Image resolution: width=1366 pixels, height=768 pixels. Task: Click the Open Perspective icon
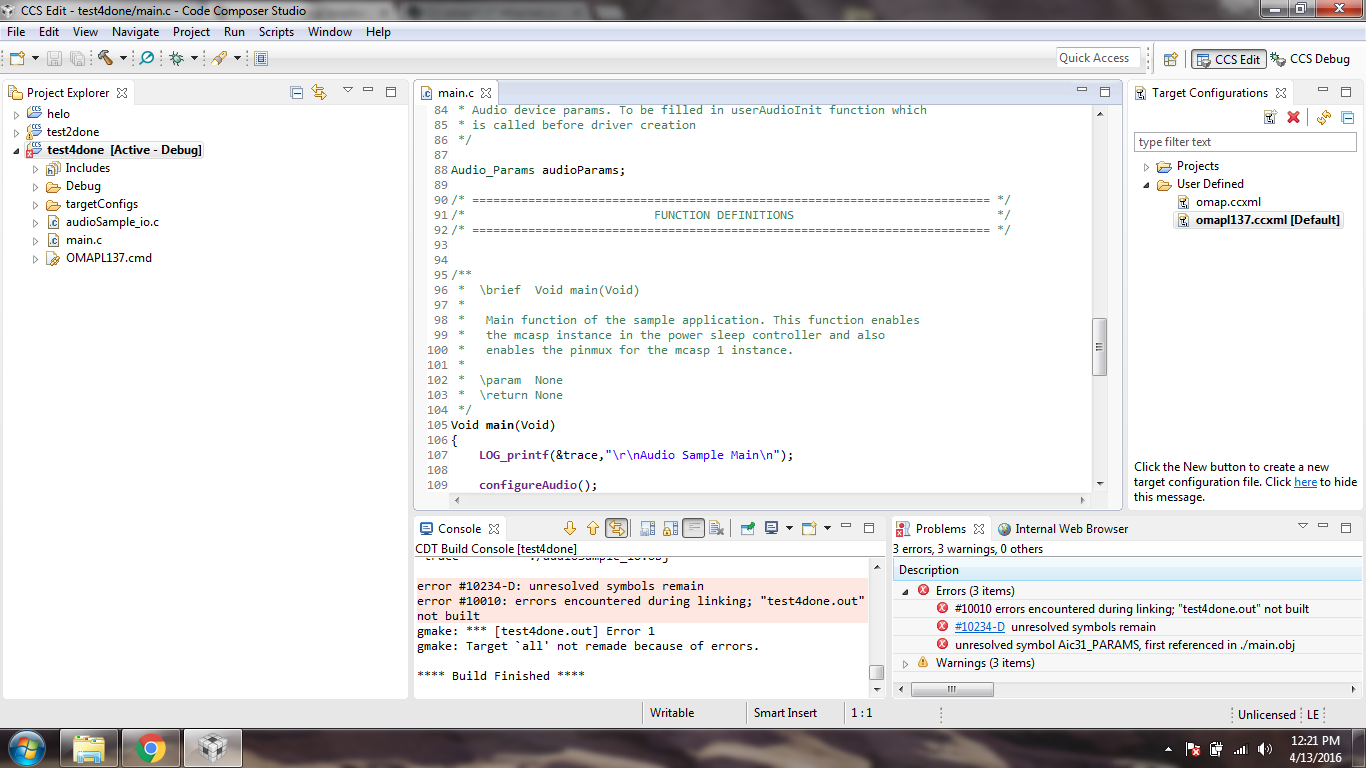click(1170, 59)
